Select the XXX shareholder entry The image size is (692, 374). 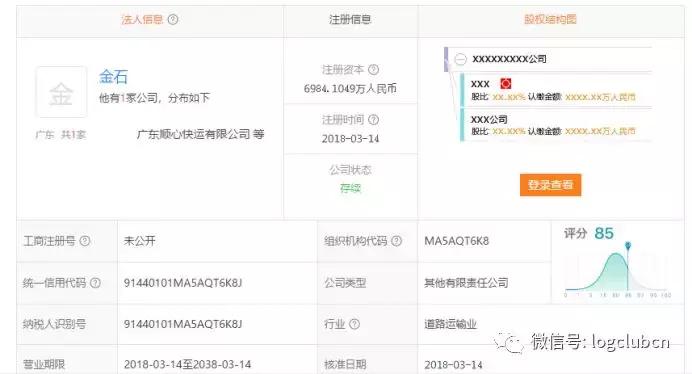[556, 90]
